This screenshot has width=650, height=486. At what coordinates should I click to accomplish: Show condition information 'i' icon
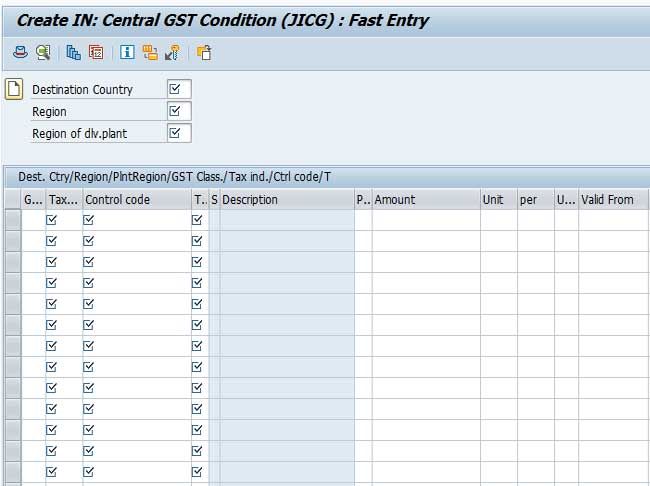pyautogui.click(x=127, y=53)
